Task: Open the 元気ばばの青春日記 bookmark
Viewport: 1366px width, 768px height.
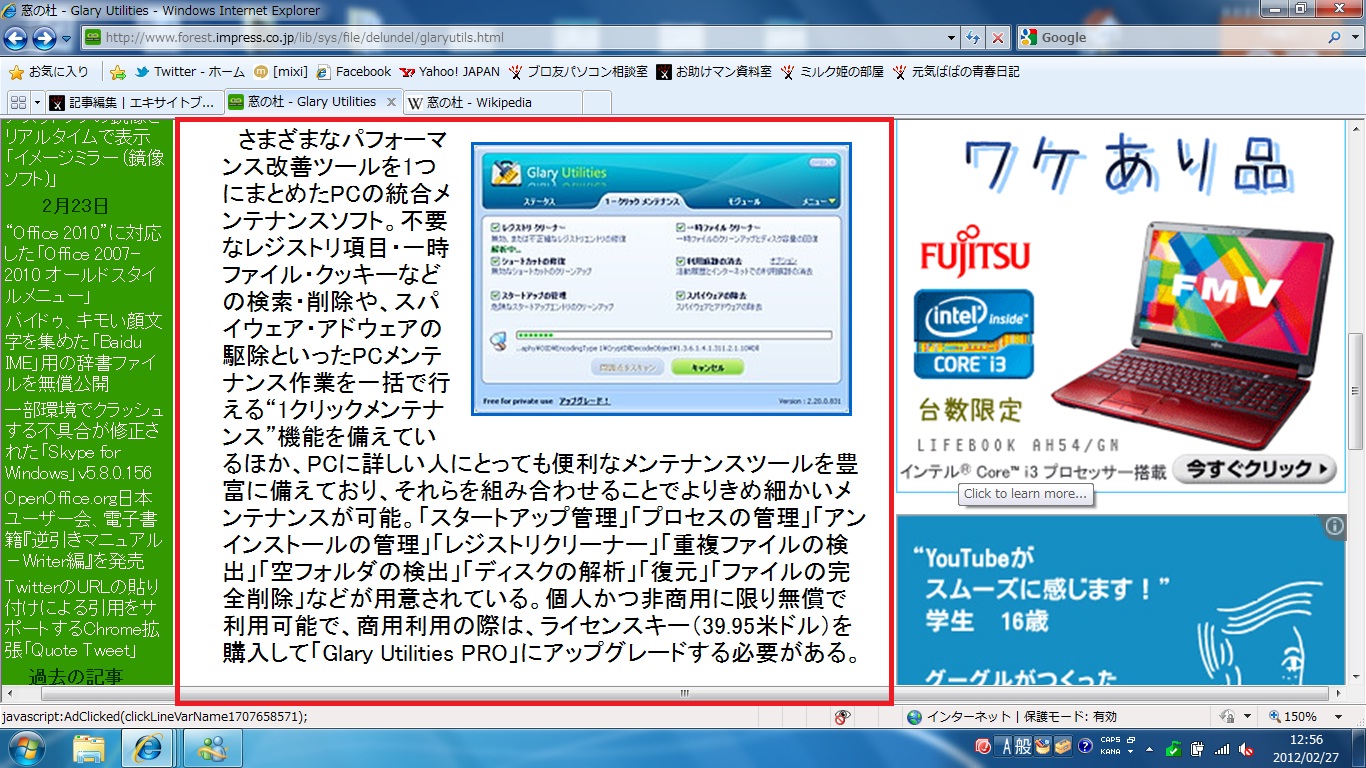Action: click(956, 72)
